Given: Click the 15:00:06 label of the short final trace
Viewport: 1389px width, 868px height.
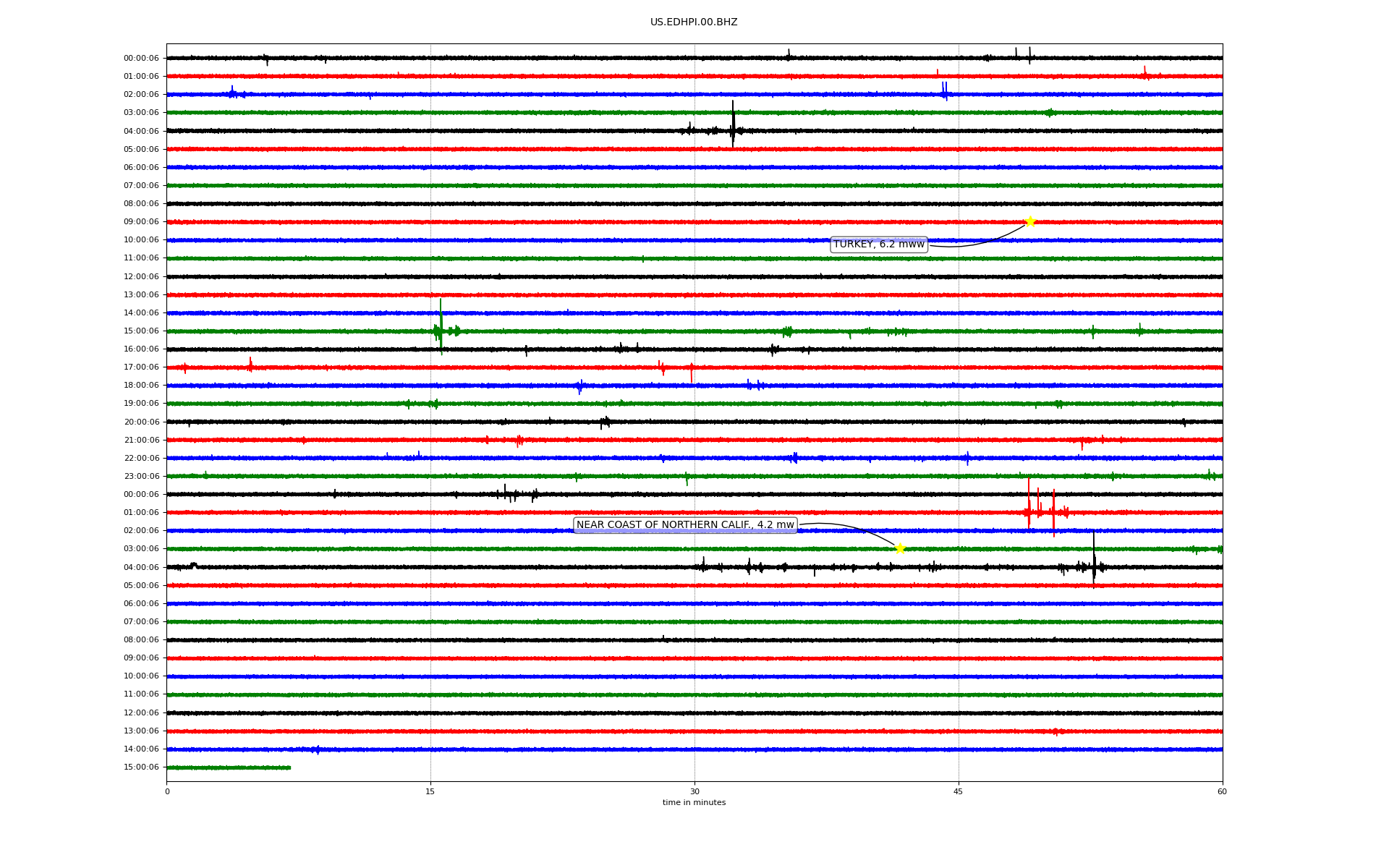Looking at the screenshot, I should [x=141, y=767].
